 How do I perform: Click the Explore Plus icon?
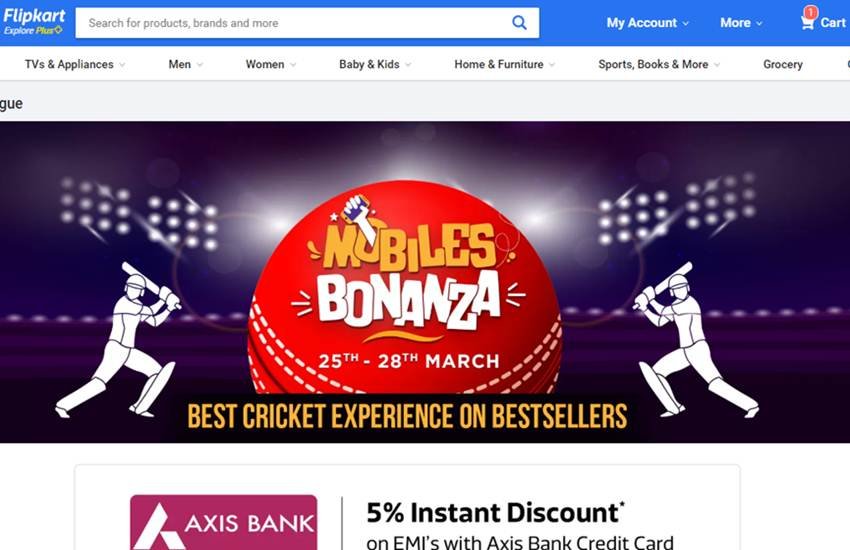click(59, 30)
